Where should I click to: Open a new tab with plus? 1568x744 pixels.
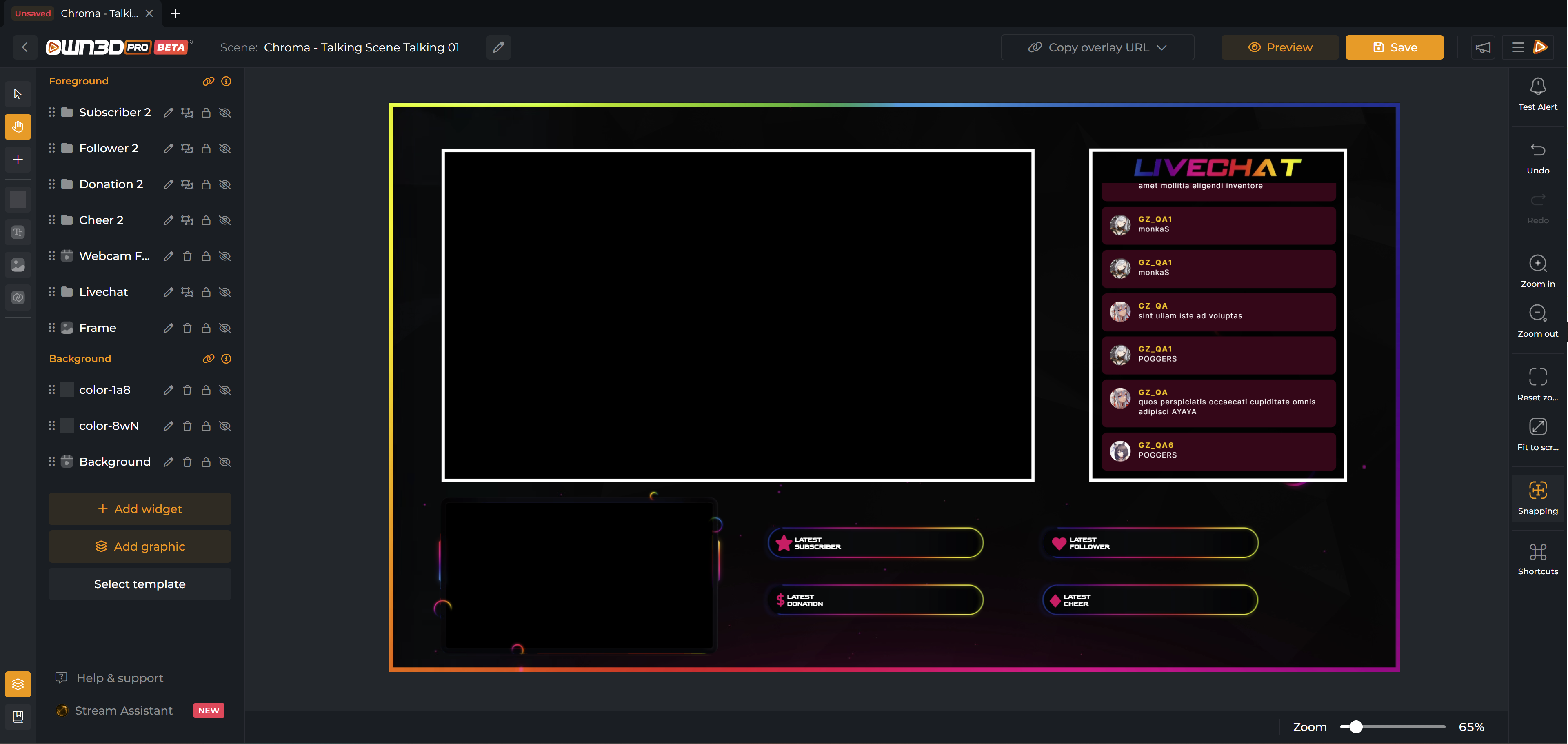(x=175, y=13)
